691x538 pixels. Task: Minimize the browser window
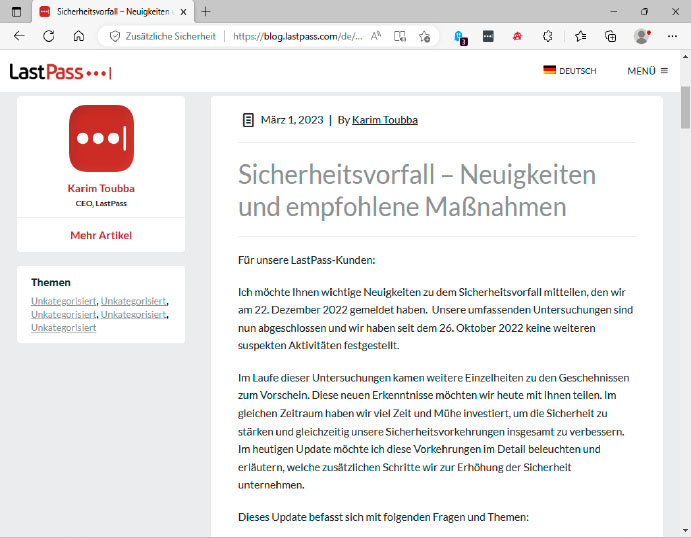tap(613, 12)
